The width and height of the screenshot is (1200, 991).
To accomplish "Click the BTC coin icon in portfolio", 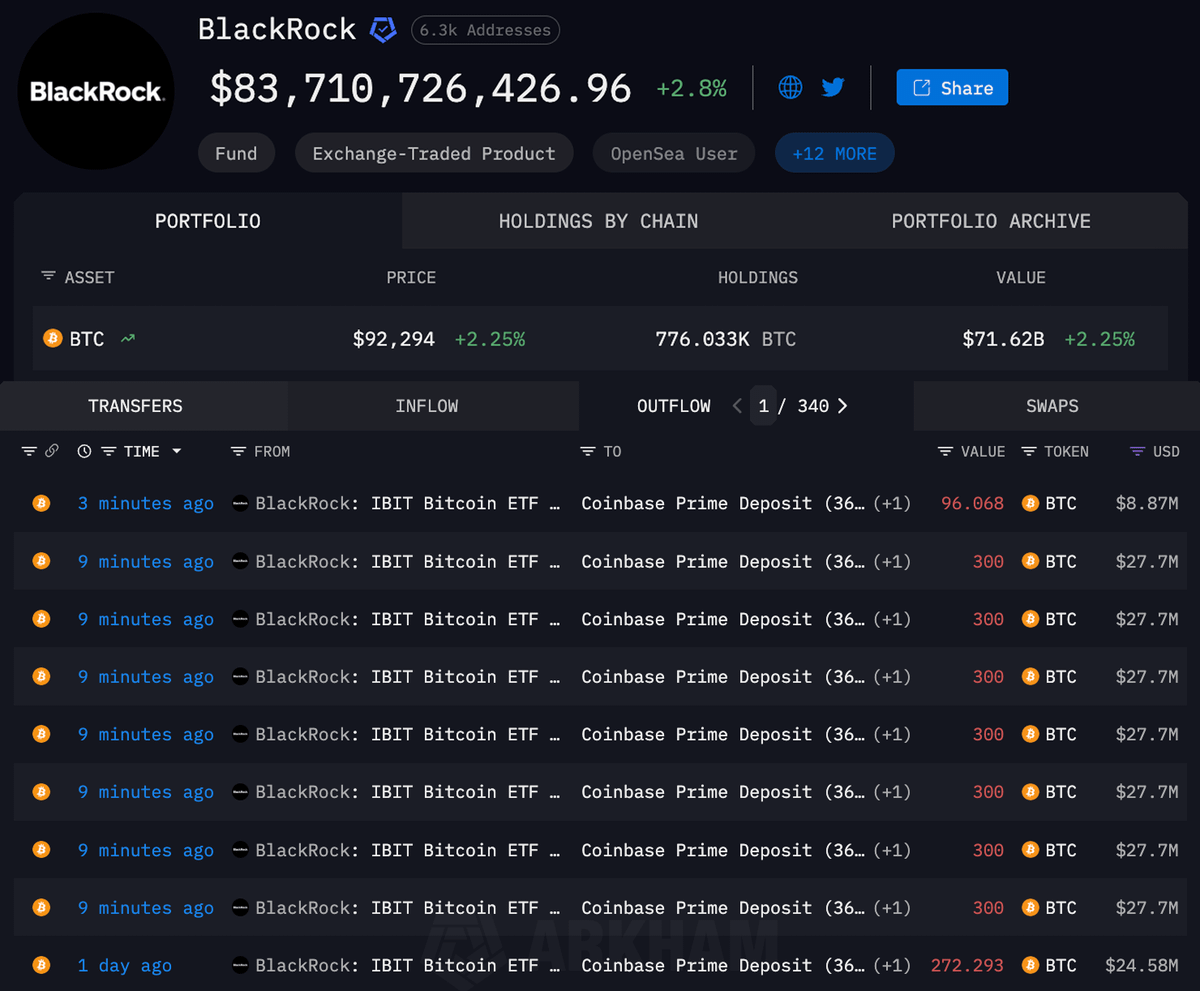I will (53, 339).
